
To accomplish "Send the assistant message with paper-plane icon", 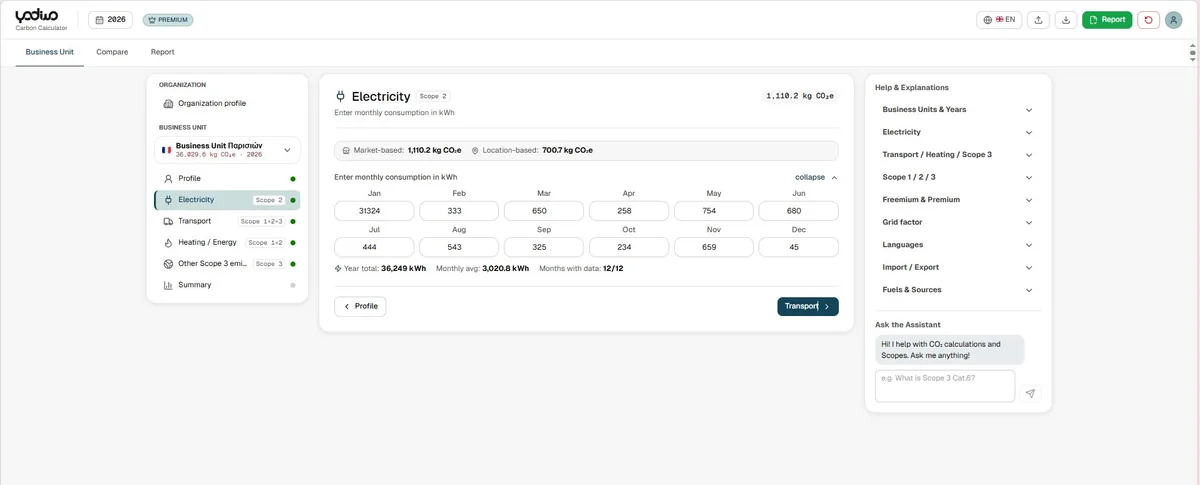I will [x=1030, y=393].
